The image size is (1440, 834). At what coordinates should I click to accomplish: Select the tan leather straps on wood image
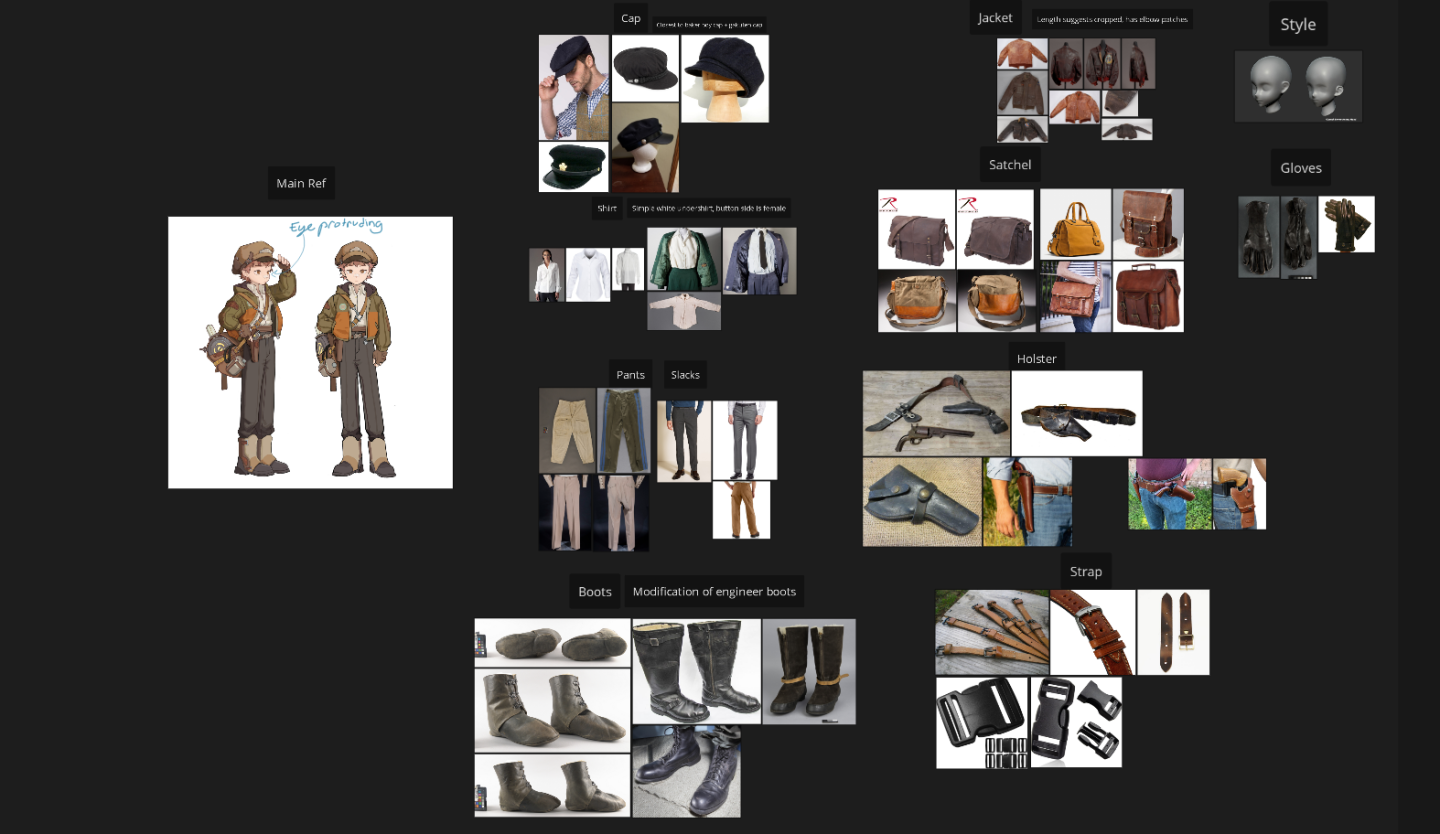point(992,632)
